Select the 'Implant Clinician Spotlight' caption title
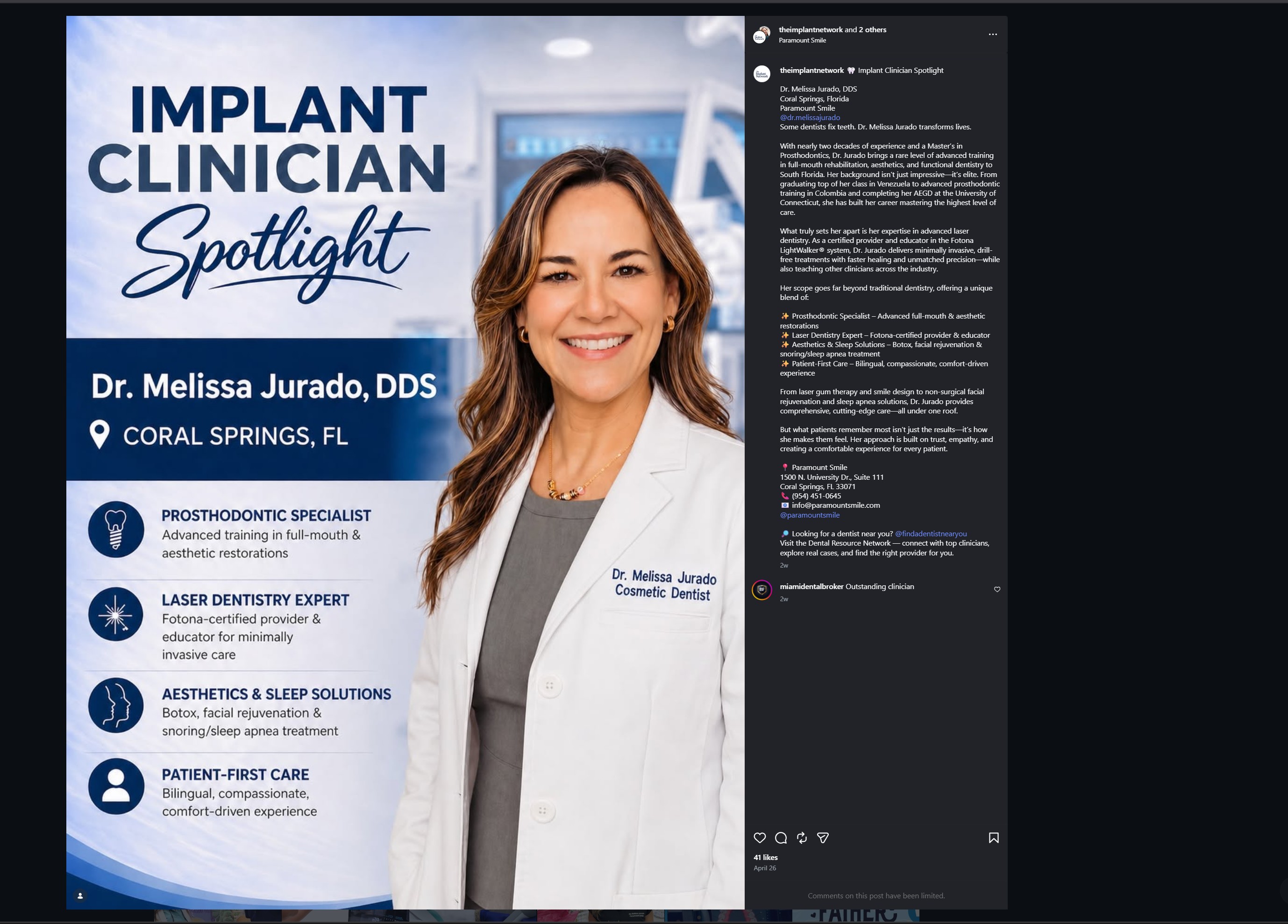 coord(900,71)
